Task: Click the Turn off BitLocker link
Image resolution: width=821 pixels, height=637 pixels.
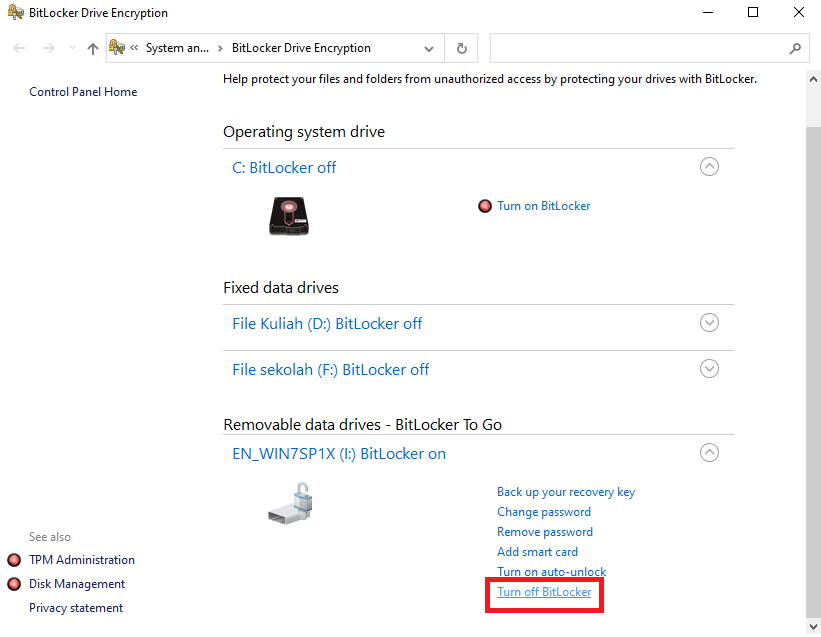Action: 543,592
